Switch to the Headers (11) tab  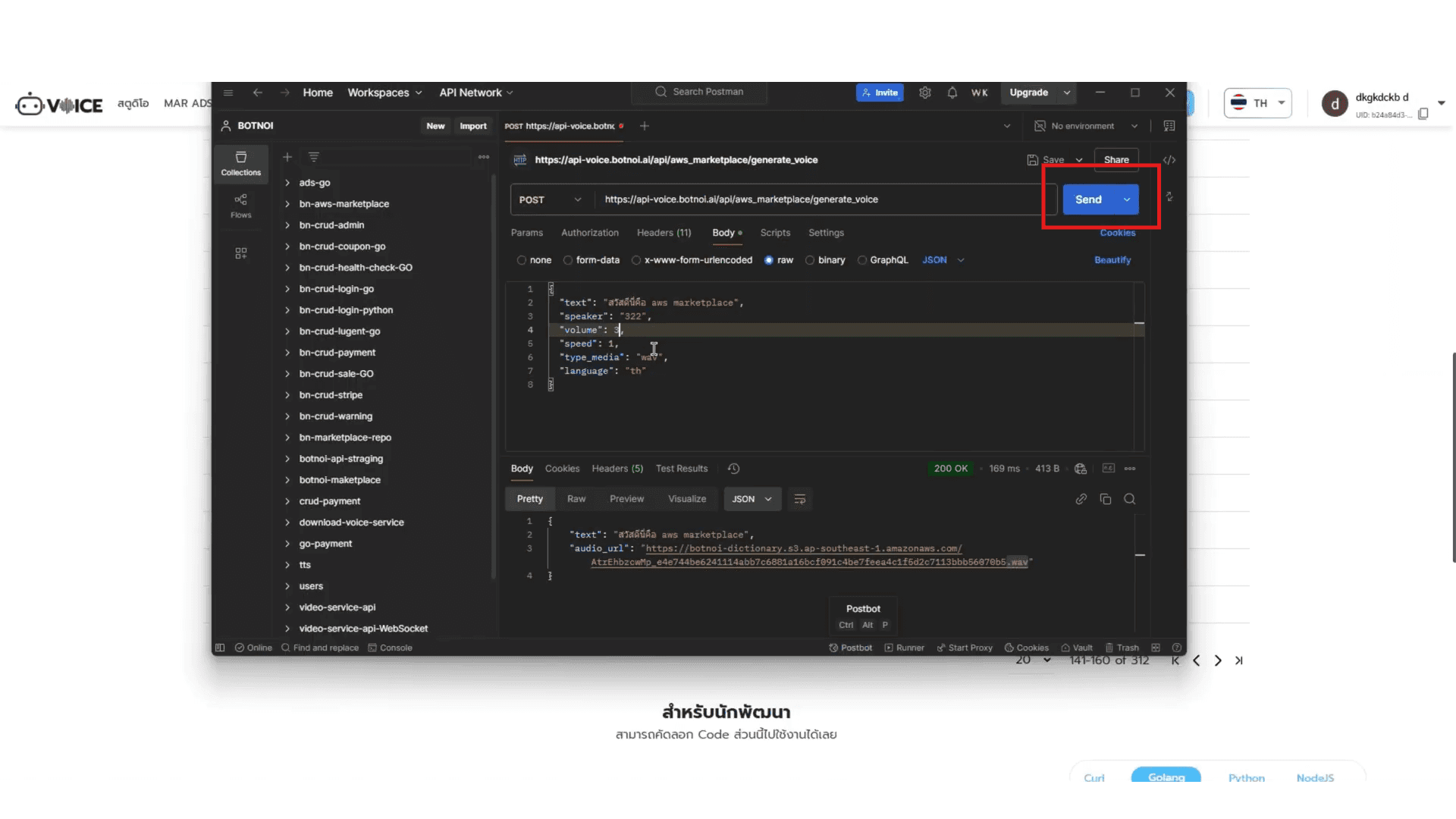(x=664, y=233)
